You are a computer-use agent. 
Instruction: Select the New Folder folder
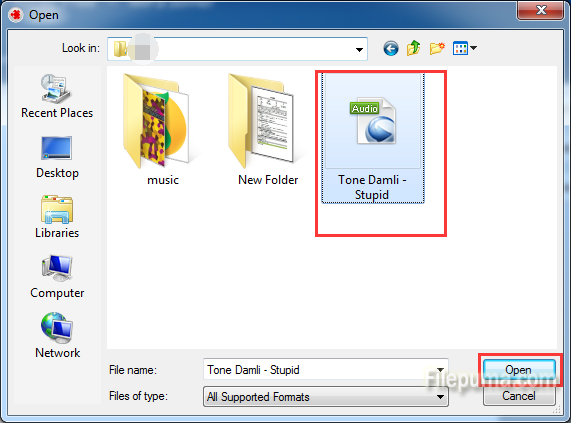268,130
